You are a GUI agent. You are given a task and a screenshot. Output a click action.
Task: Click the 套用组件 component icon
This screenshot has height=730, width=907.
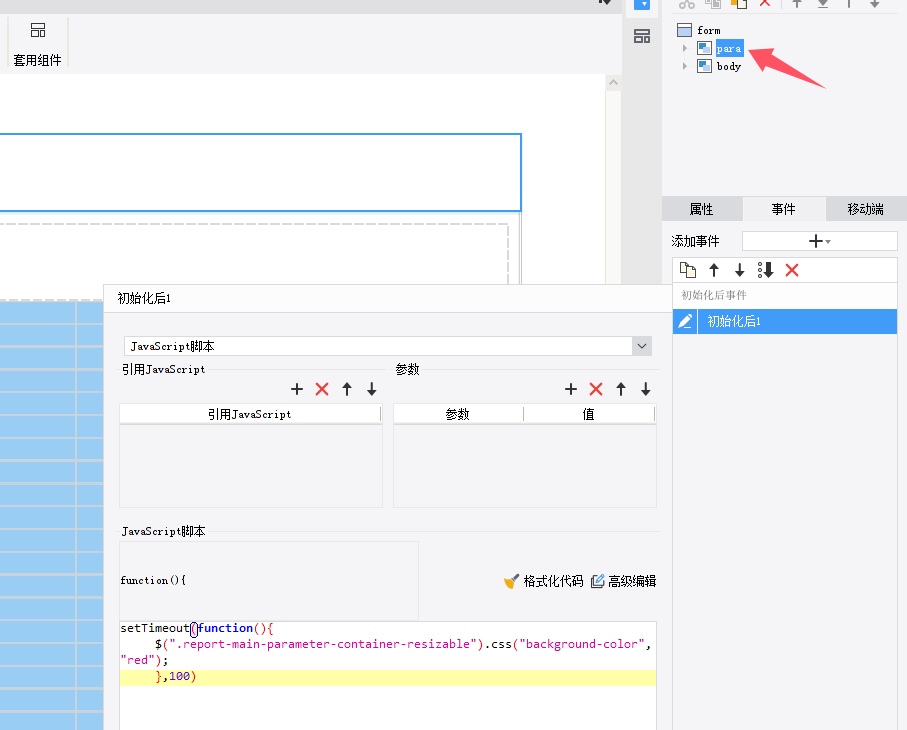pyautogui.click(x=37, y=31)
